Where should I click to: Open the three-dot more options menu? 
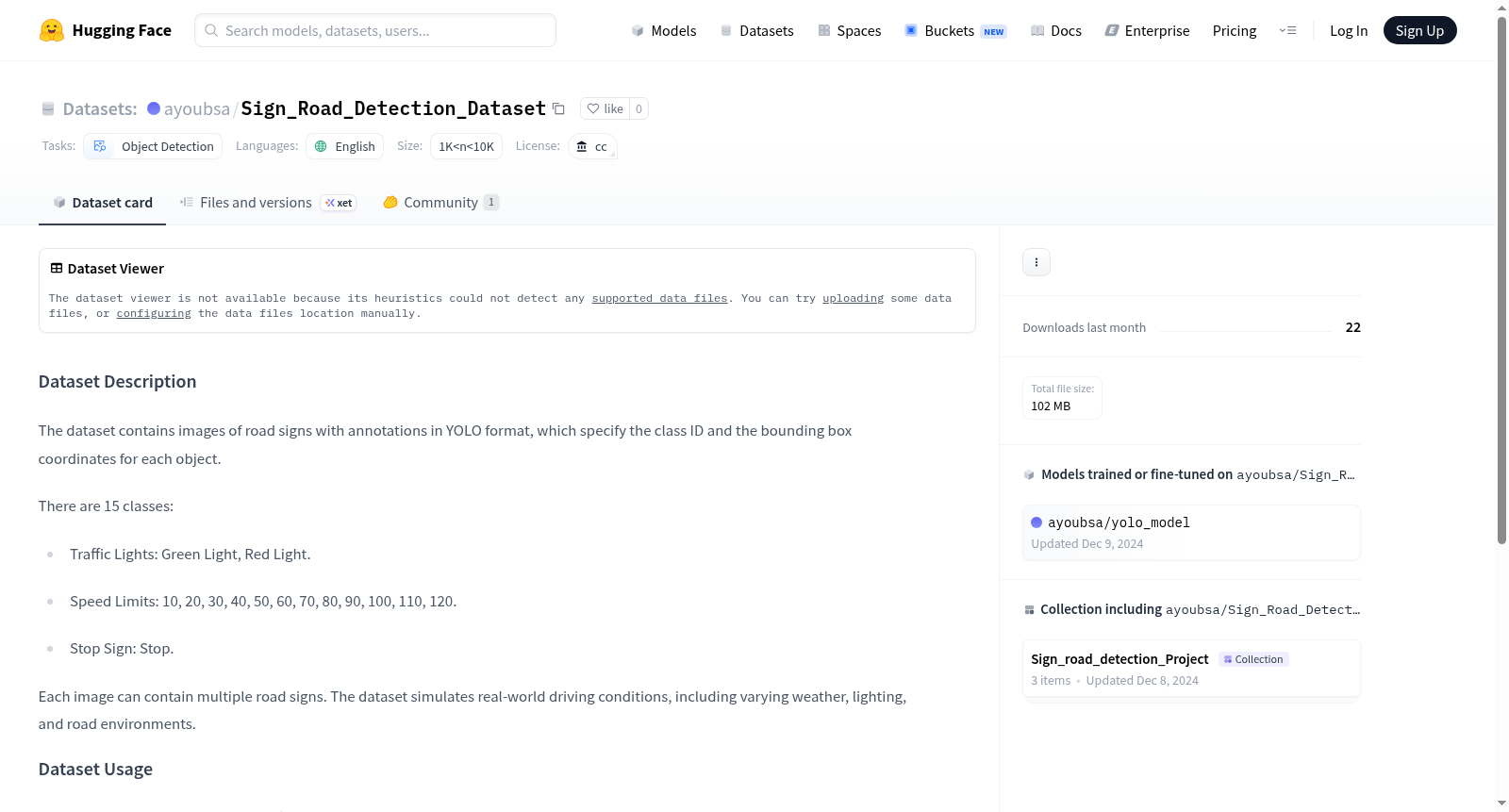click(x=1036, y=262)
